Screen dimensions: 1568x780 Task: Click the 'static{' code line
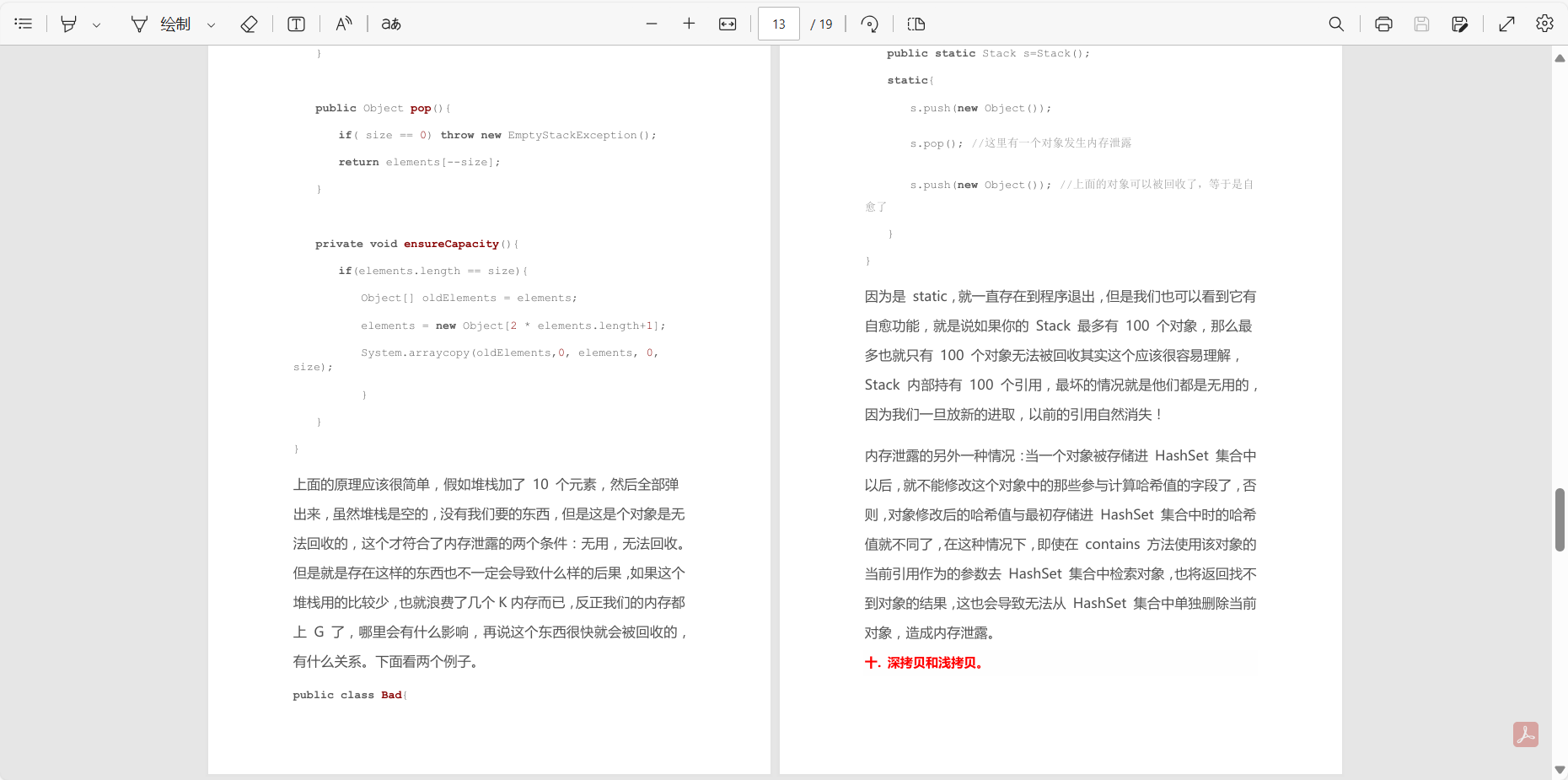[x=910, y=80]
